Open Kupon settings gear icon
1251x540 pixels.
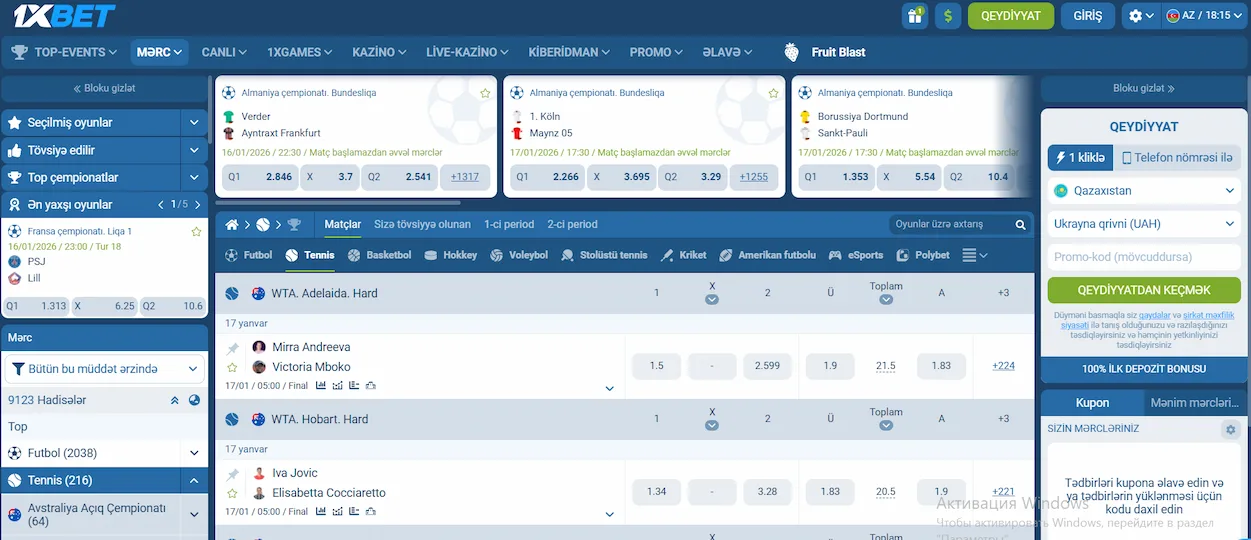[x=1230, y=429]
